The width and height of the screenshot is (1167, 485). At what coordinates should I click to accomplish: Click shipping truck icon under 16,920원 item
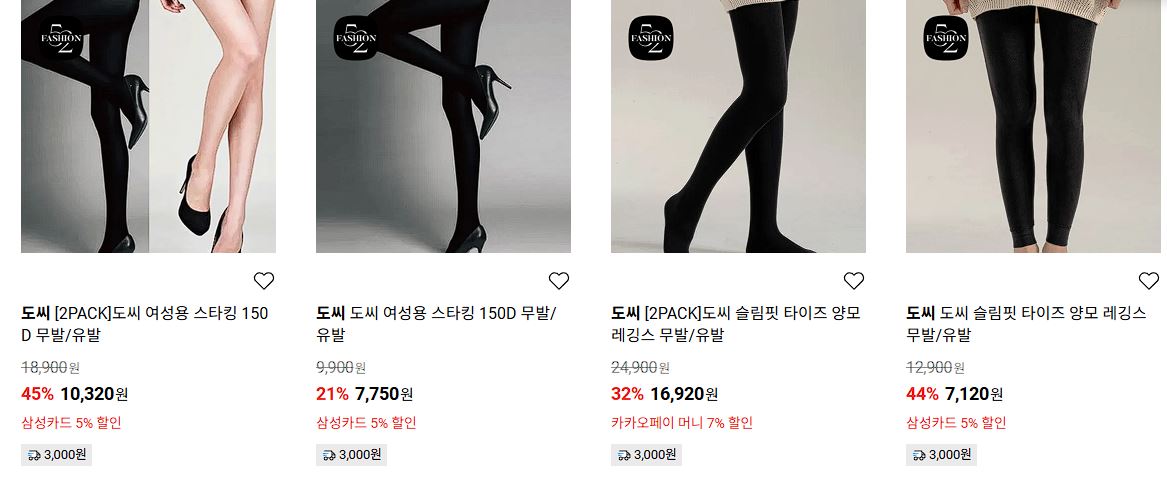(624, 455)
